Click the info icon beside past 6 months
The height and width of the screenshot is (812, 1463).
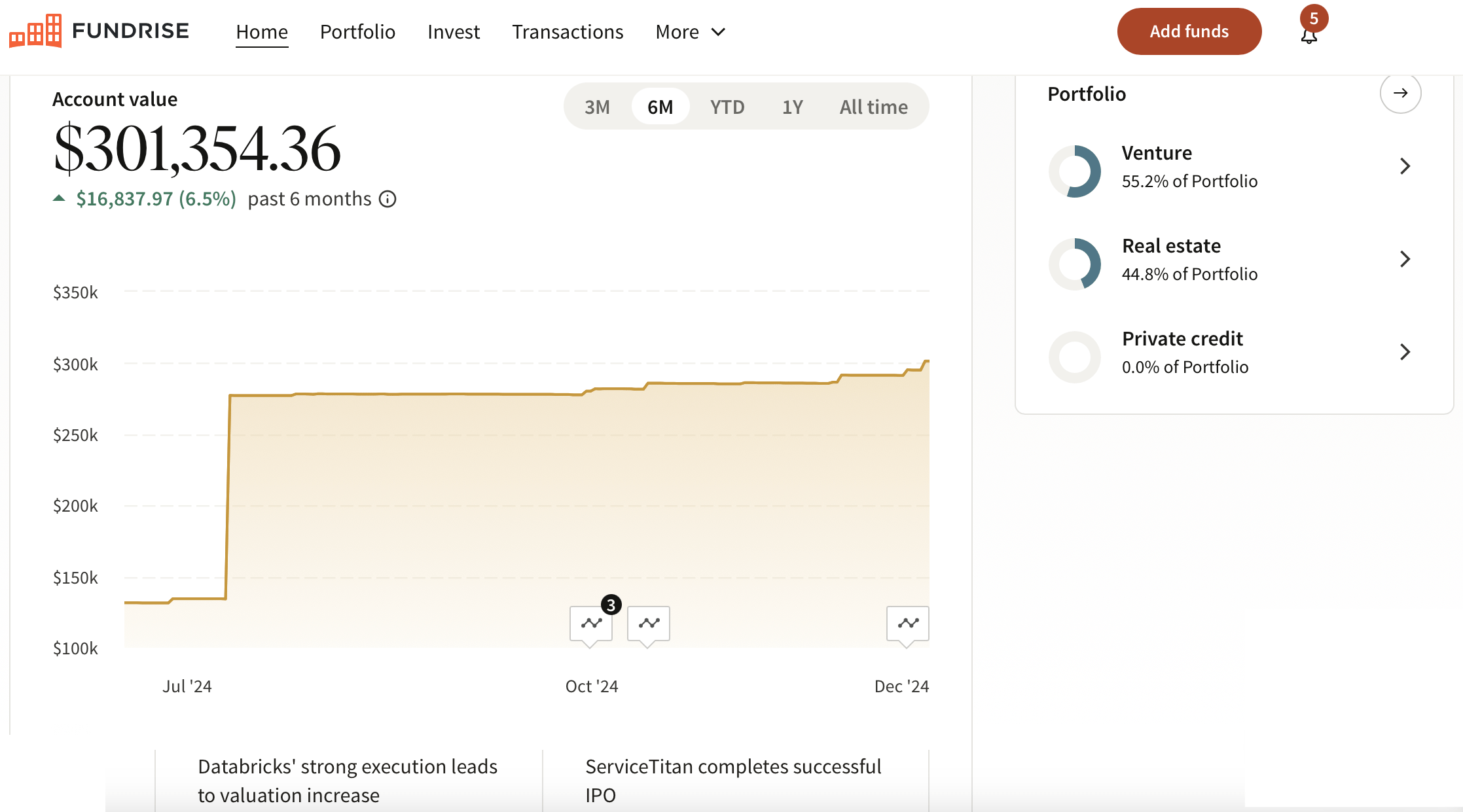point(388,199)
